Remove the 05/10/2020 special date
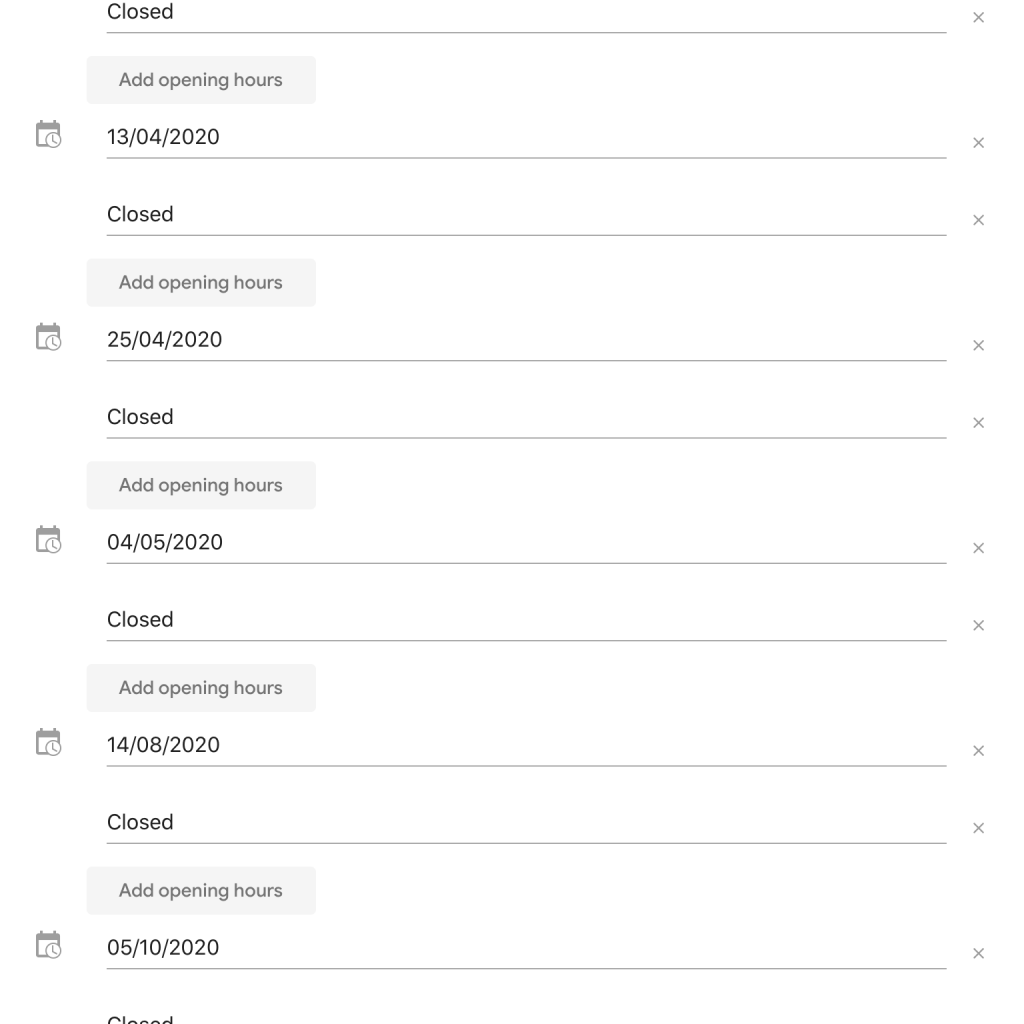This screenshot has width=1024, height=1024. (x=978, y=953)
